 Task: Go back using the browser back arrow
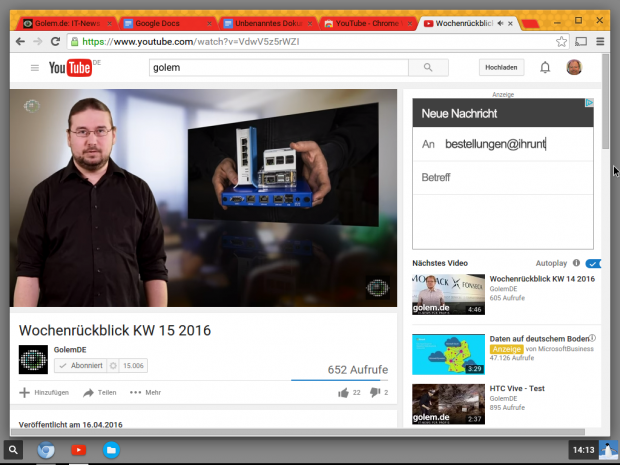click(x=20, y=42)
